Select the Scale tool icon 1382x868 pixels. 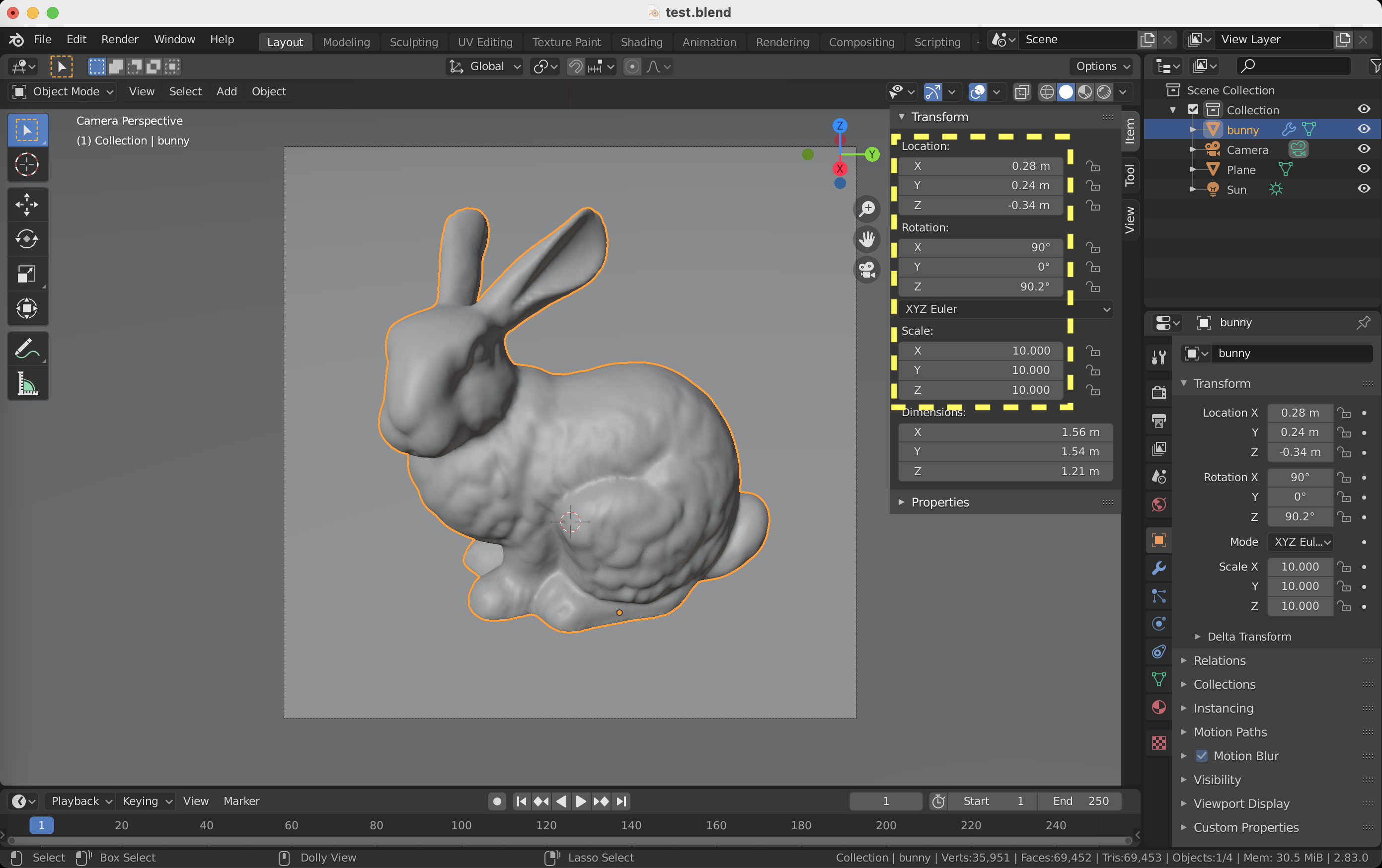coord(27,274)
